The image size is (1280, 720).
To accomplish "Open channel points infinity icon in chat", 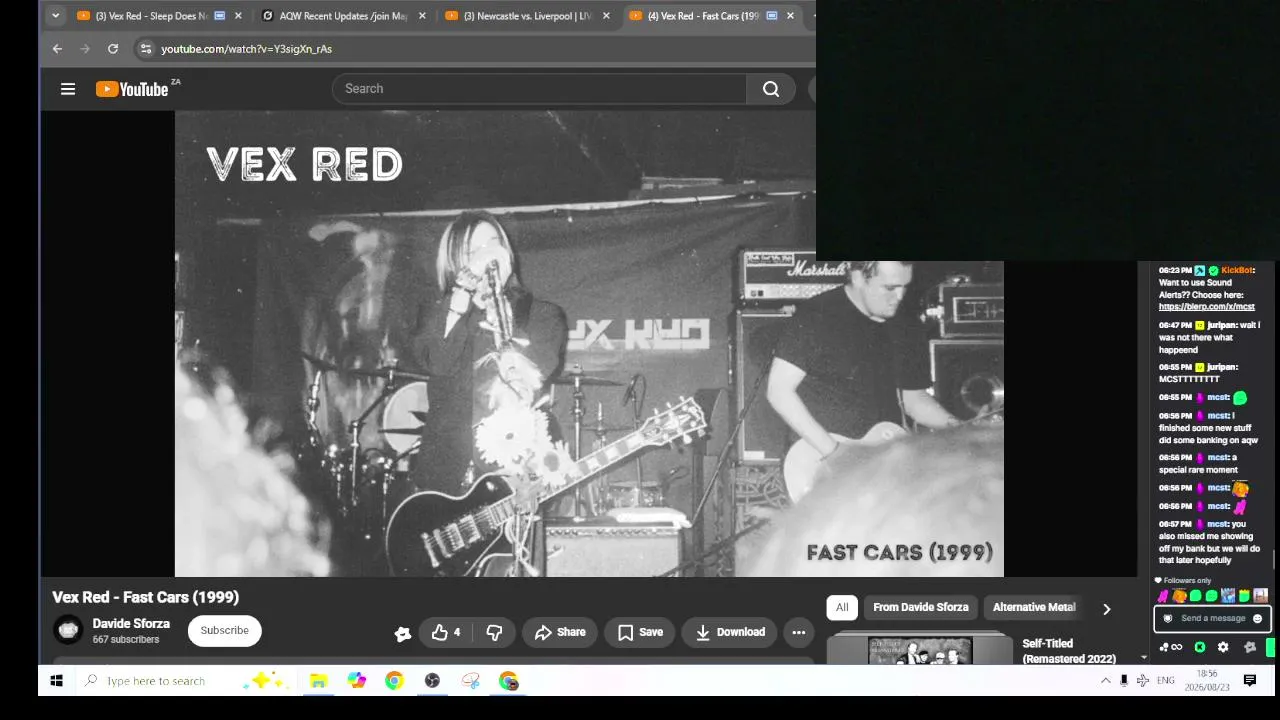I will click(x=1170, y=647).
